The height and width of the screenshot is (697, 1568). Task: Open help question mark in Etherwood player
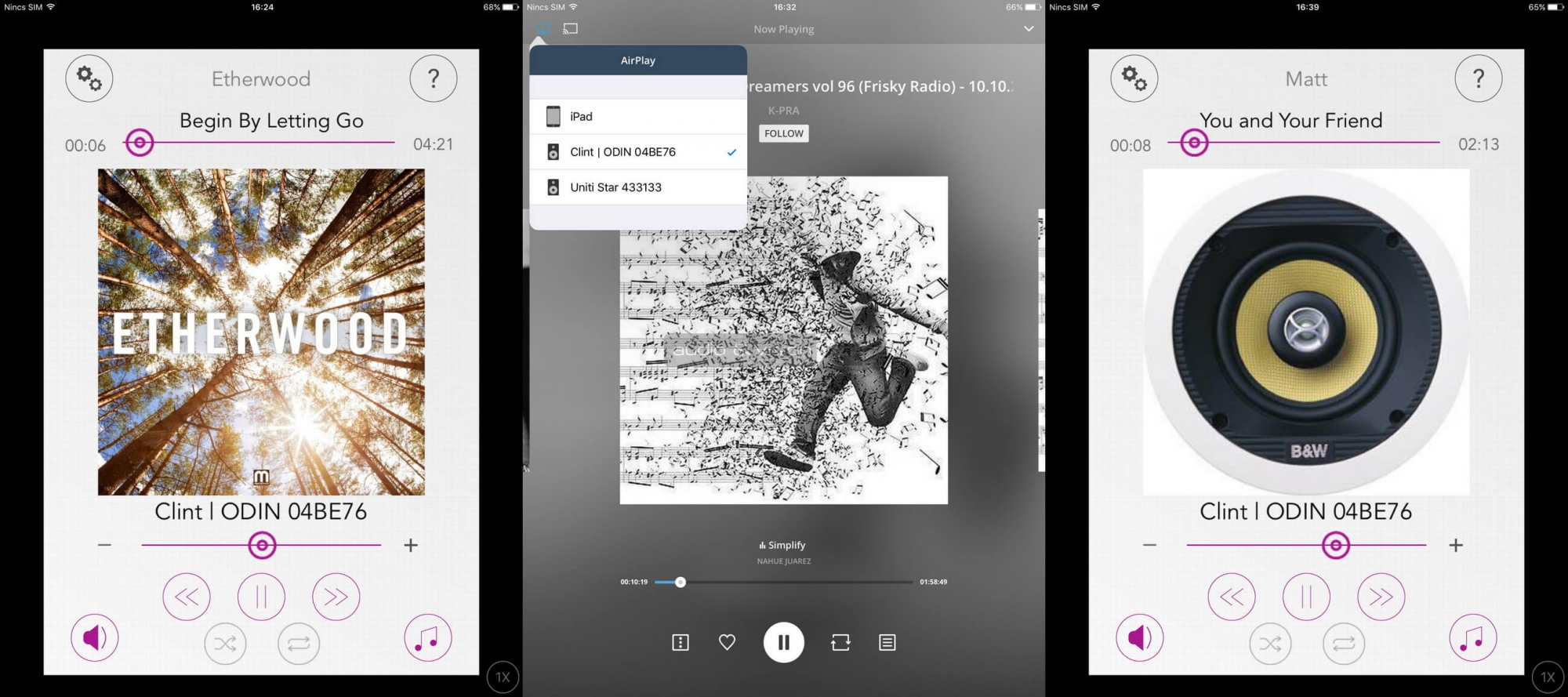[x=434, y=78]
